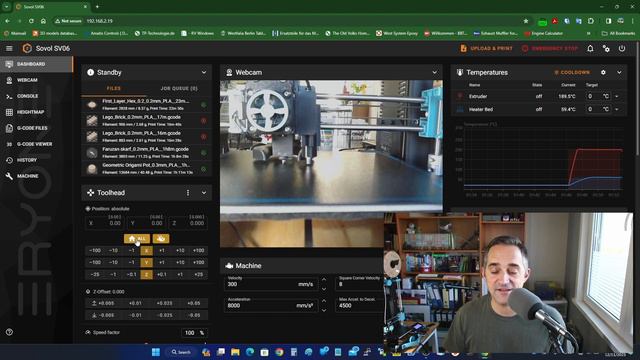Click the Velocity input field

271,283
